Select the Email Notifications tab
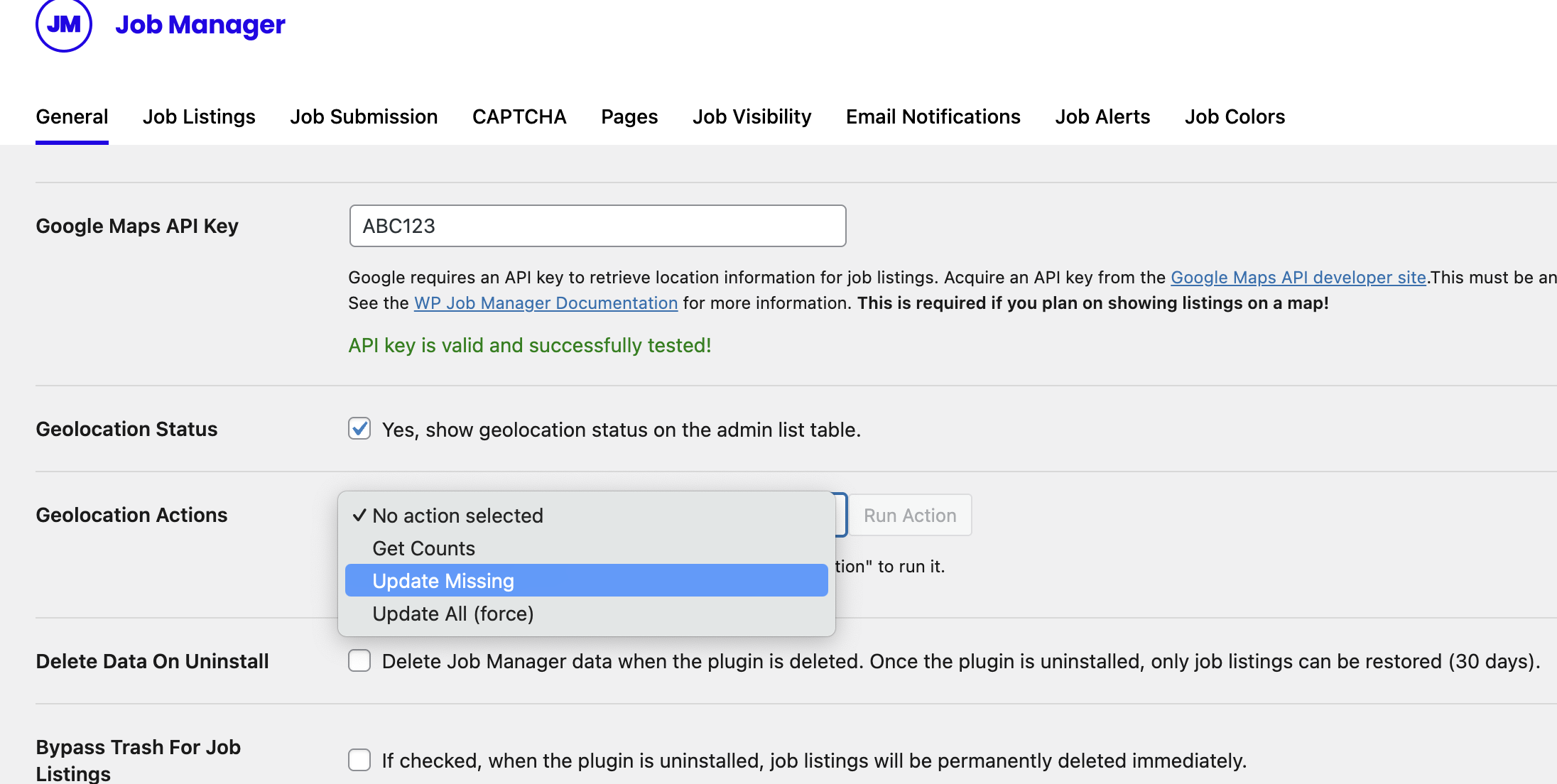Viewport: 1557px width, 784px height. (x=933, y=116)
